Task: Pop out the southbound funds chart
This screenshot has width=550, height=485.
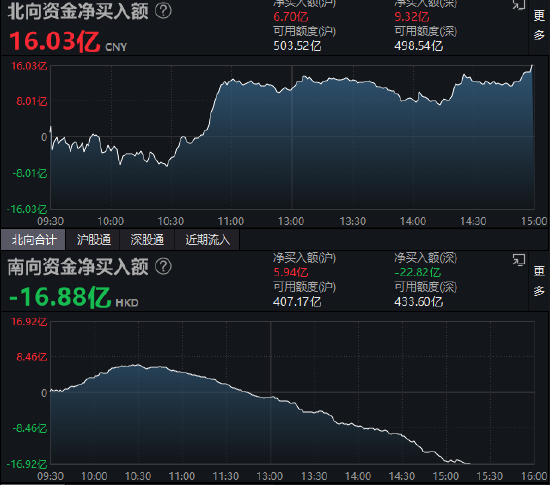Action: (519, 260)
